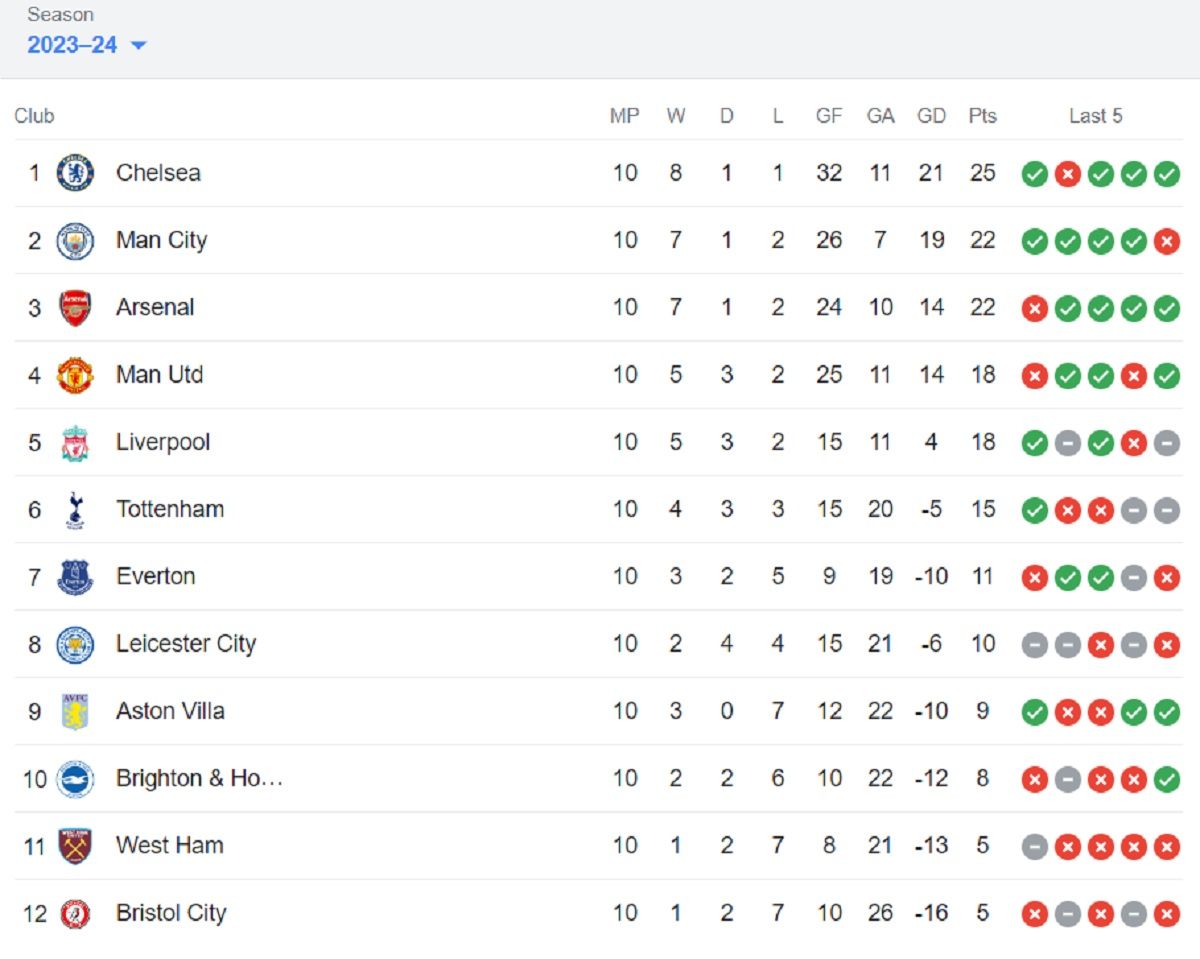Image resolution: width=1200 pixels, height=959 pixels.
Task: Click the Aston Villa badge
Action: [x=74, y=711]
